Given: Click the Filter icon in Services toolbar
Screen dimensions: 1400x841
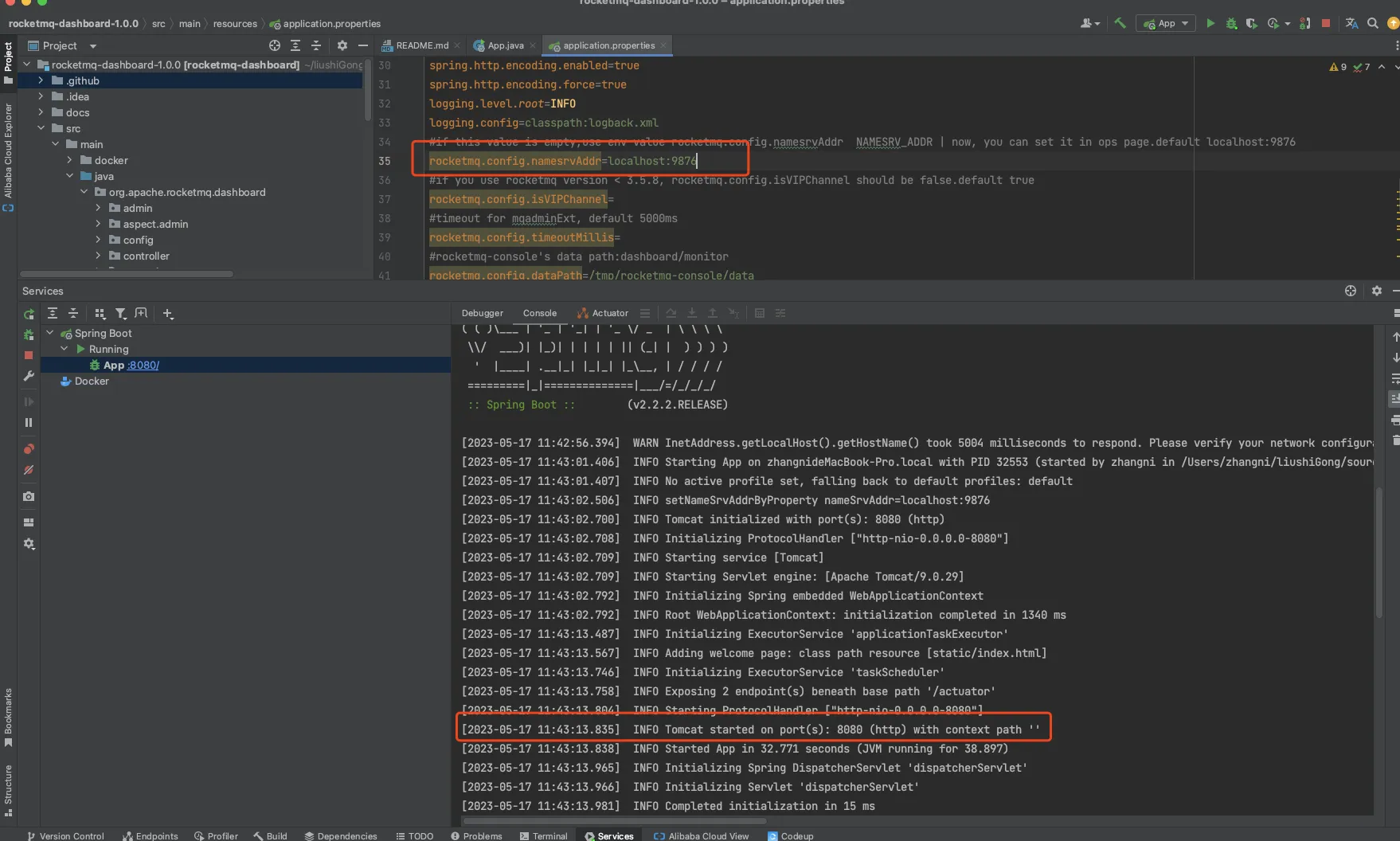Looking at the screenshot, I should tap(120, 314).
